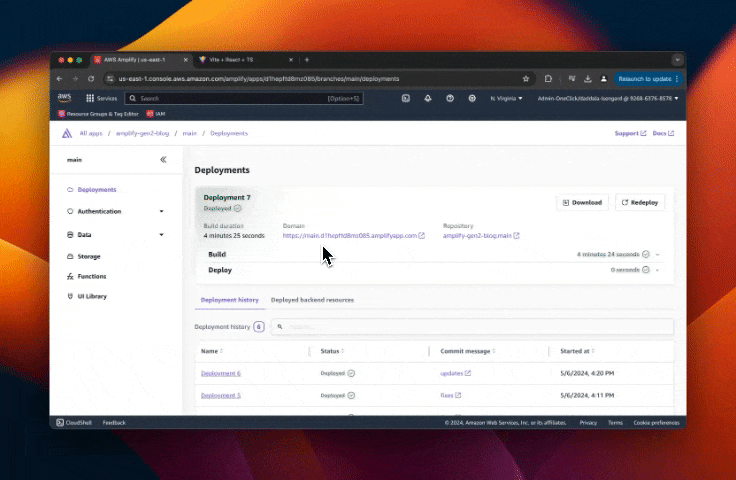This screenshot has width=736, height=480.
Task: Open the Admin-OneClick account menu
Action: [608, 98]
